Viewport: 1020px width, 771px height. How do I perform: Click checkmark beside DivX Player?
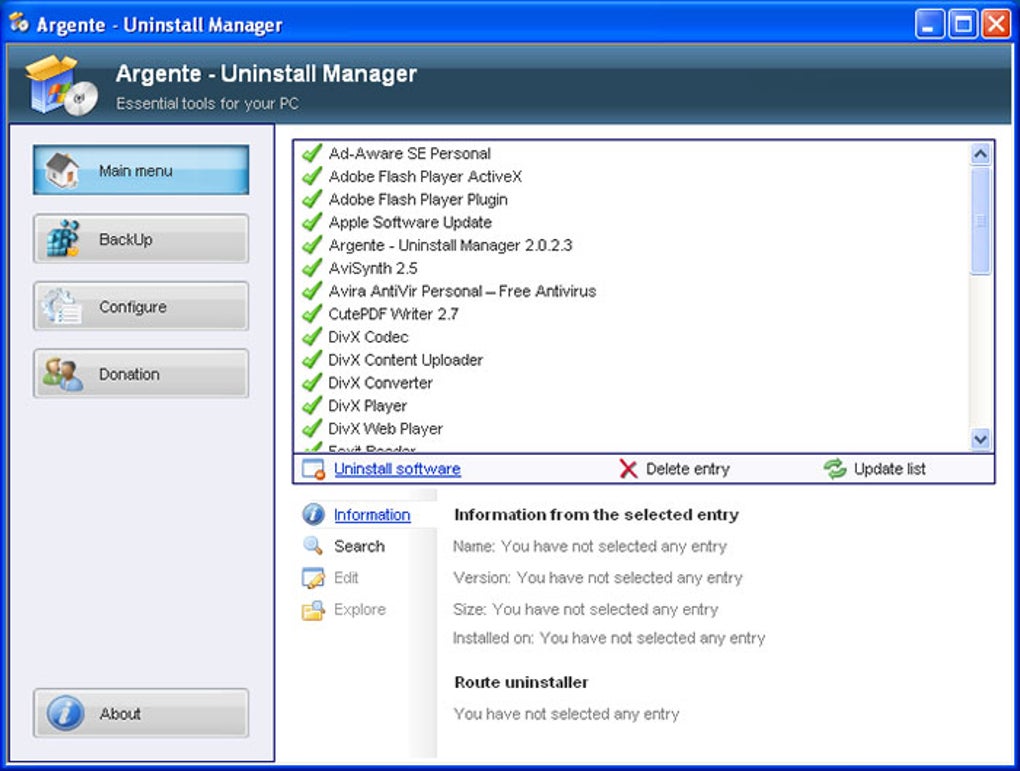[x=312, y=405]
